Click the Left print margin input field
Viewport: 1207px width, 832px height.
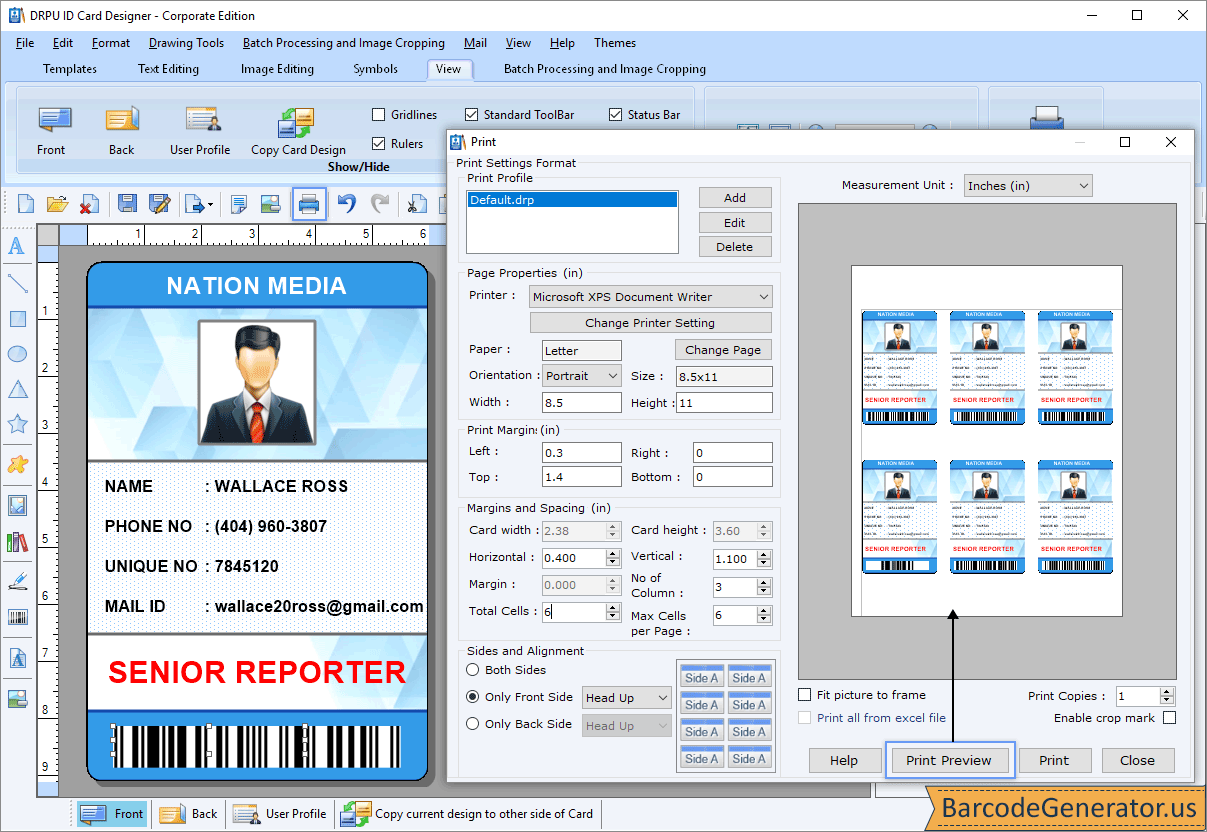581,453
